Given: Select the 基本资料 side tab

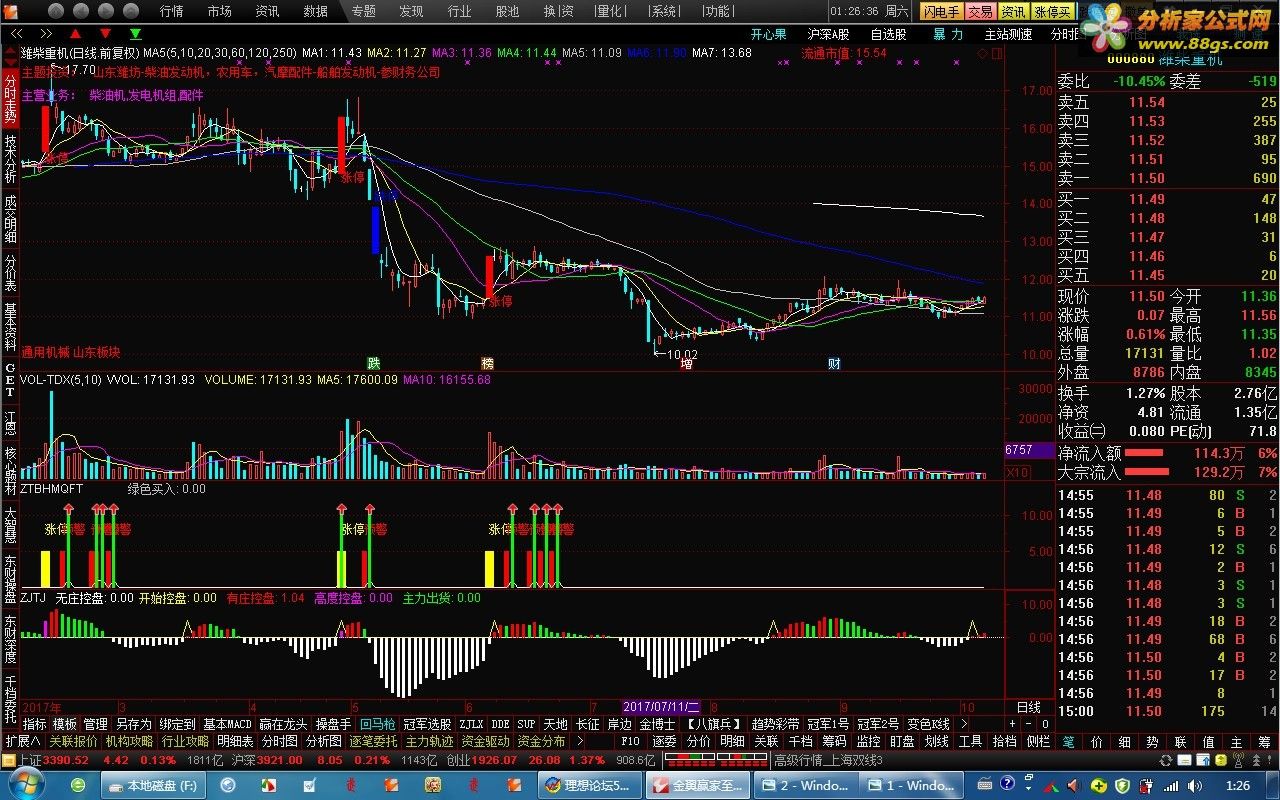Looking at the screenshot, I should [x=10, y=328].
